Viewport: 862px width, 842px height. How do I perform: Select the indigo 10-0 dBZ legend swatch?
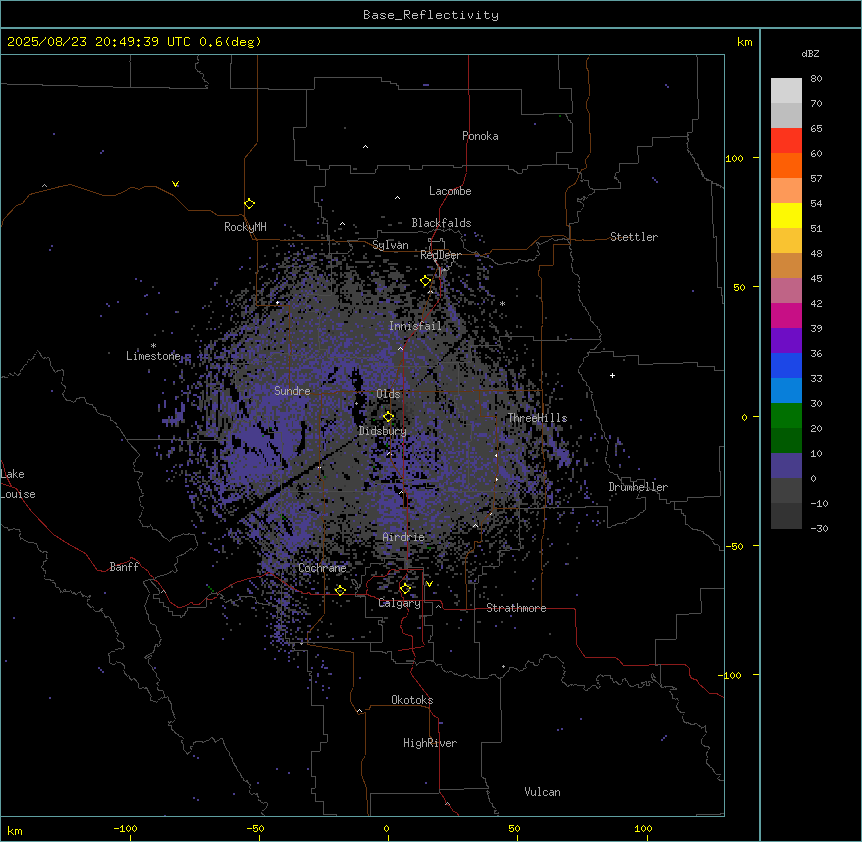(786, 466)
